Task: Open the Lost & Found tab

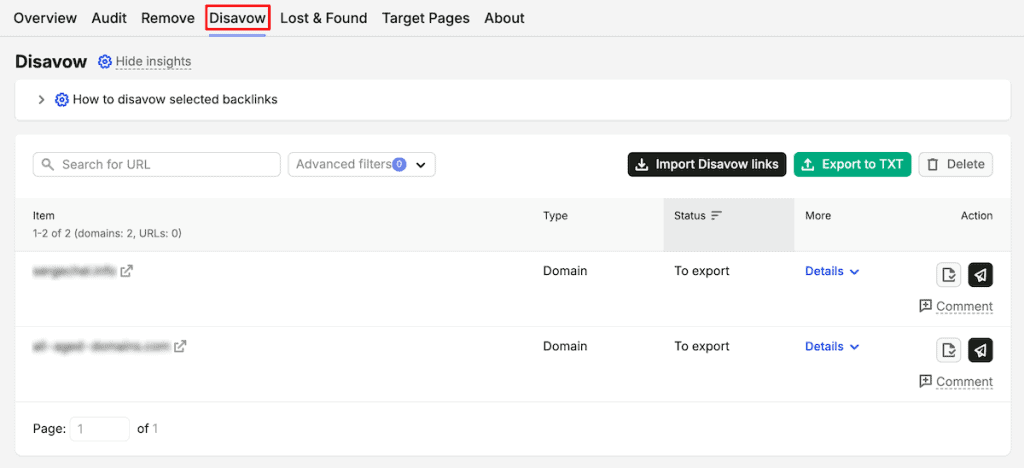Action: [x=323, y=18]
